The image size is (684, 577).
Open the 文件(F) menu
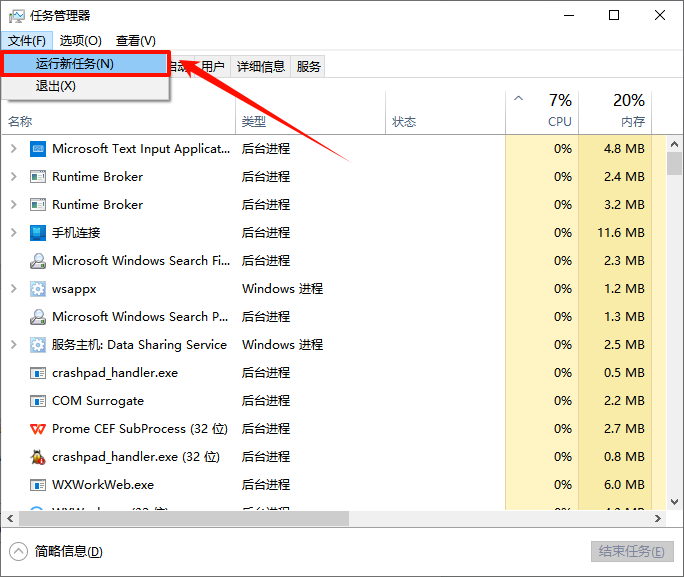tap(27, 41)
